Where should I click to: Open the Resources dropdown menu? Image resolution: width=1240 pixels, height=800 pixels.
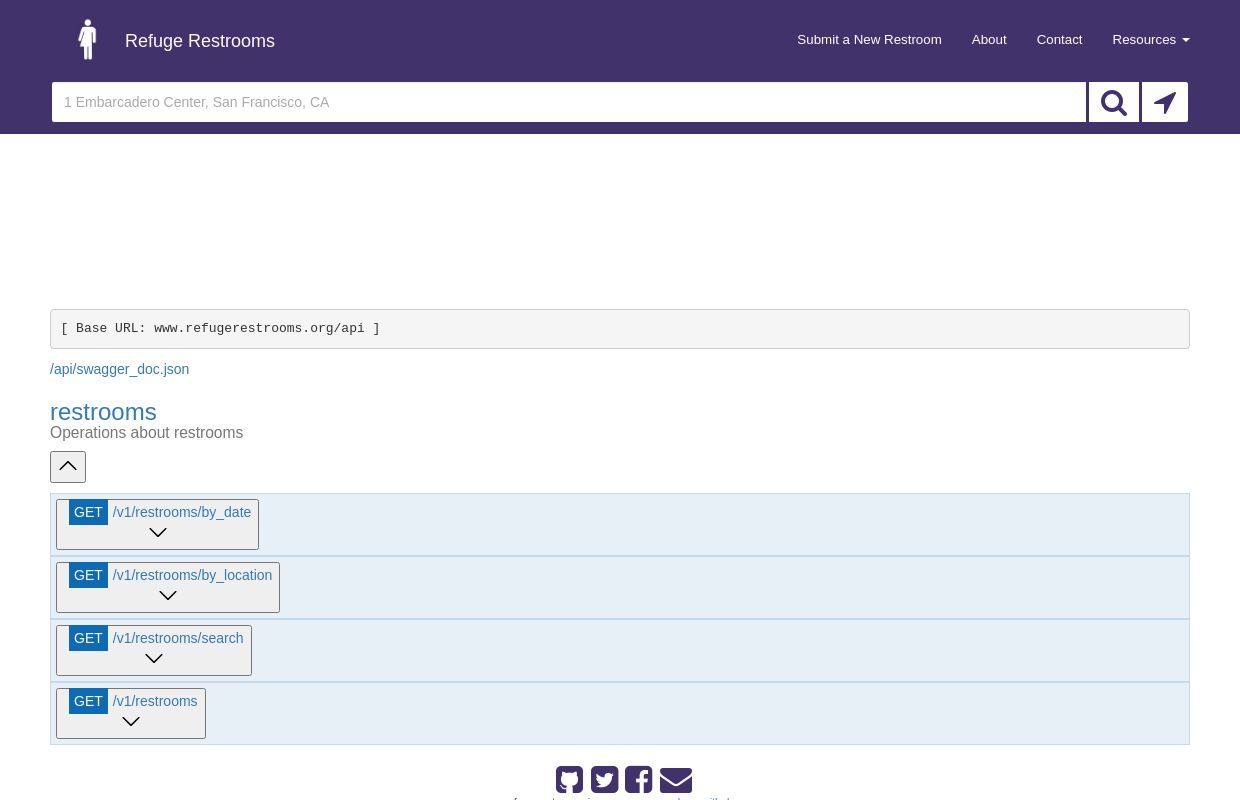(x=1150, y=40)
